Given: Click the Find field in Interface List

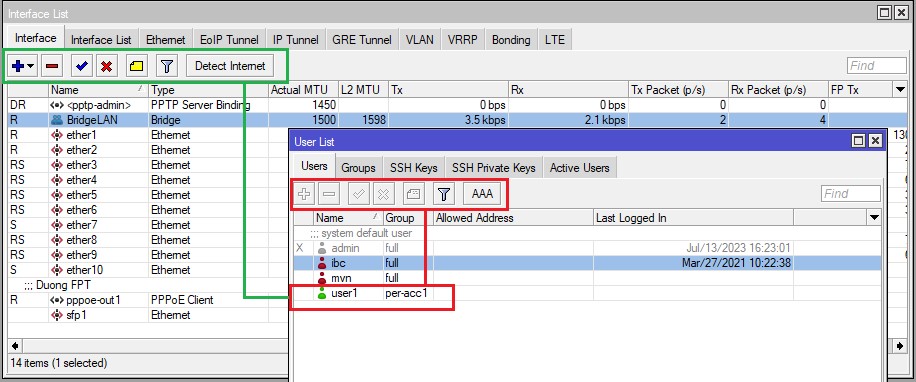Looking at the screenshot, I should pos(877,65).
